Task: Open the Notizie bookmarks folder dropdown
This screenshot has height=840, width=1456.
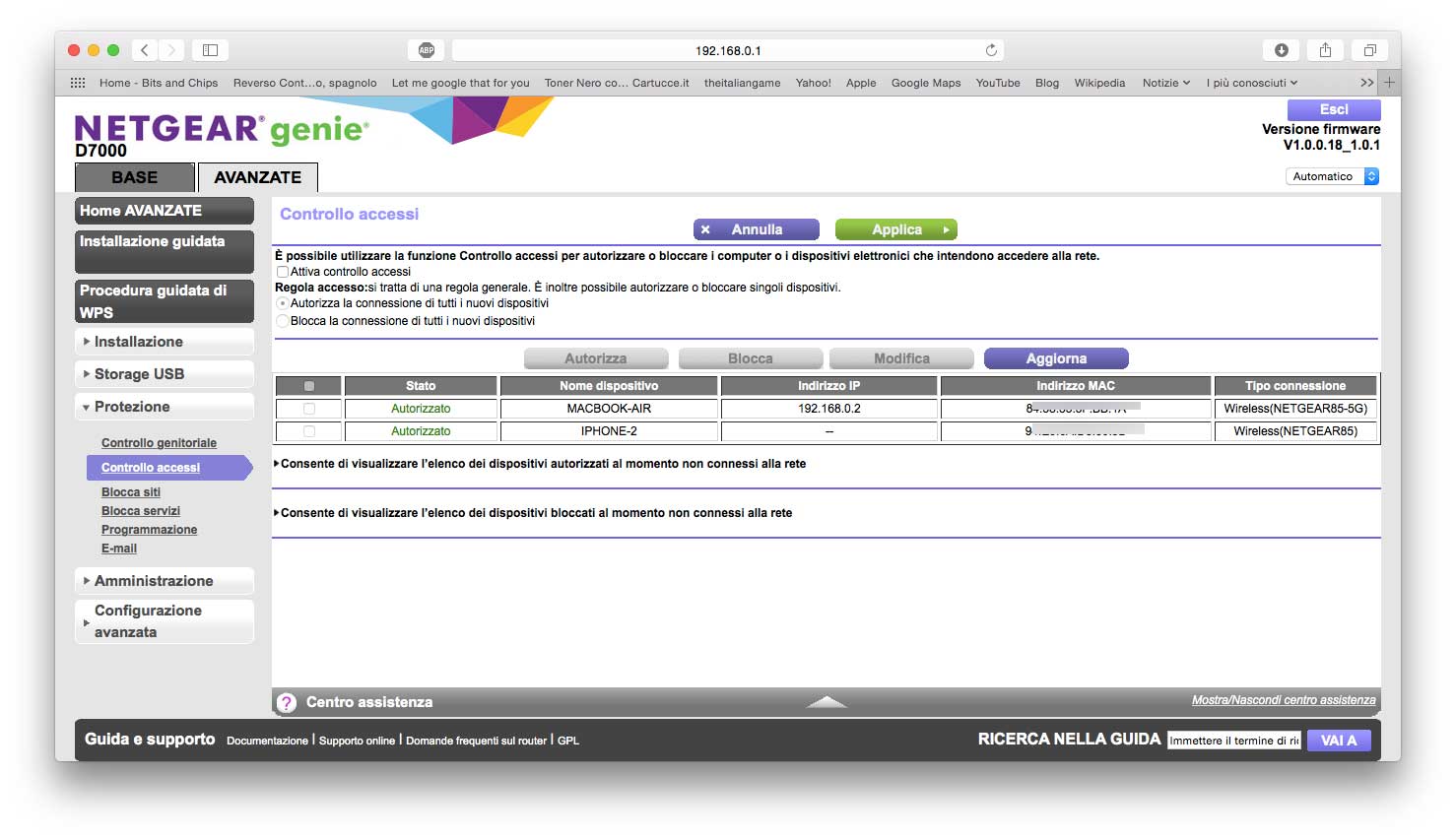Action: click(1166, 83)
